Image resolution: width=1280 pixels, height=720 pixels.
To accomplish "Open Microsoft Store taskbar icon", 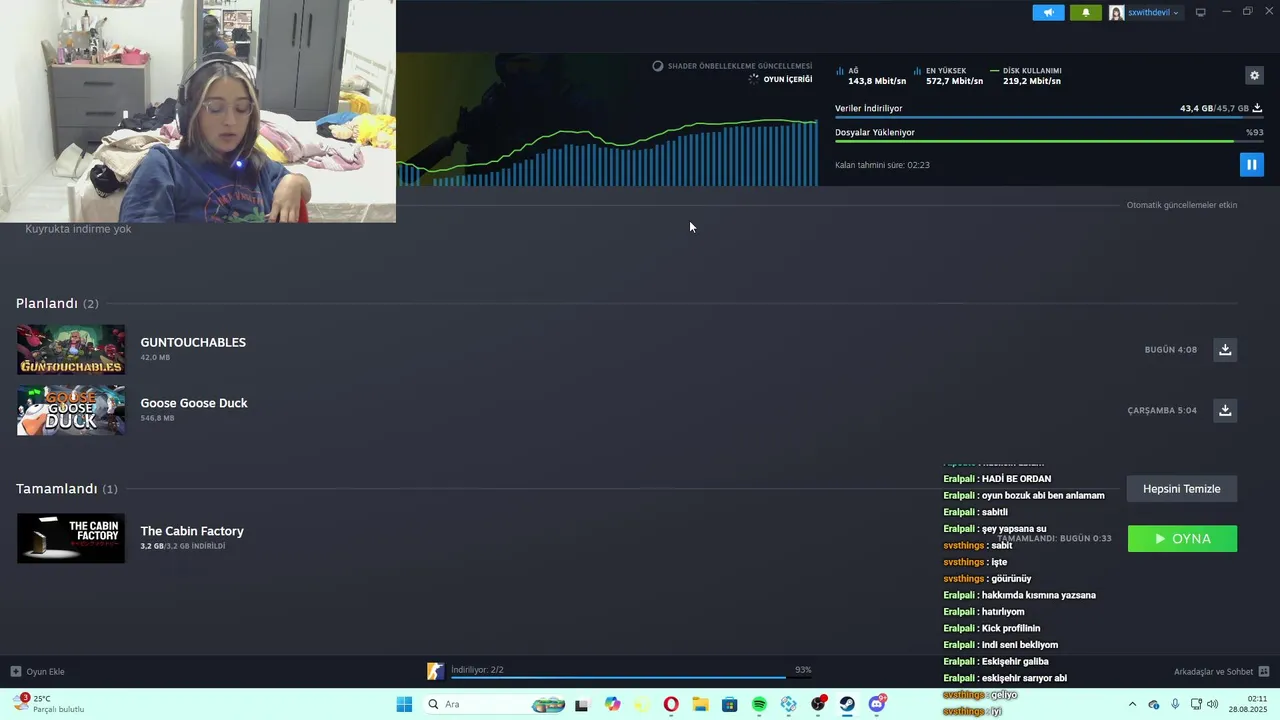I will tap(730, 704).
